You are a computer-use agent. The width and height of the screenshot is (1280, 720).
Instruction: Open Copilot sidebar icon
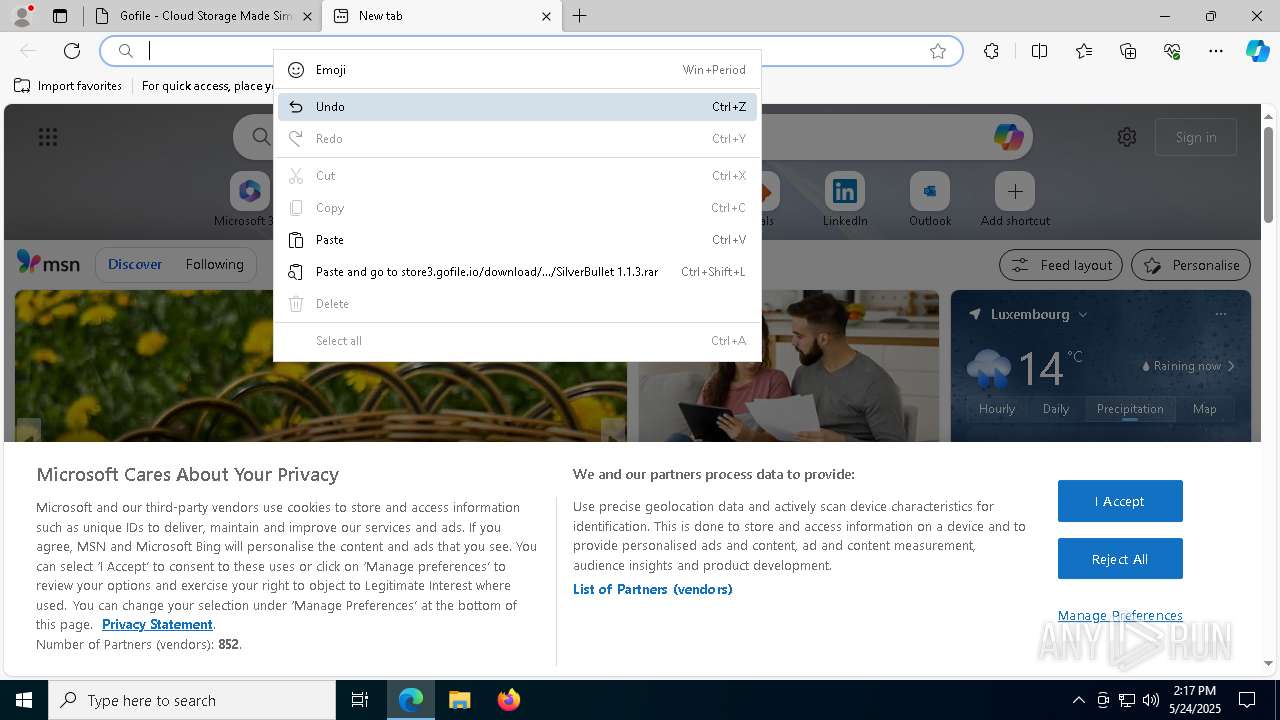(1258, 51)
